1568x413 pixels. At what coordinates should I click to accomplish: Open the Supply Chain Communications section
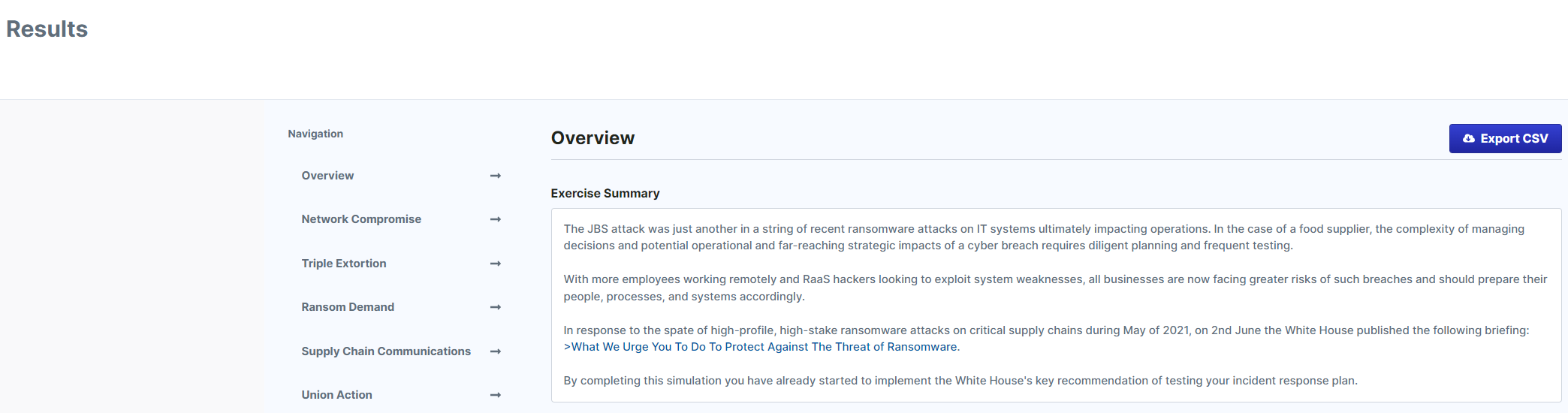[386, 351]
